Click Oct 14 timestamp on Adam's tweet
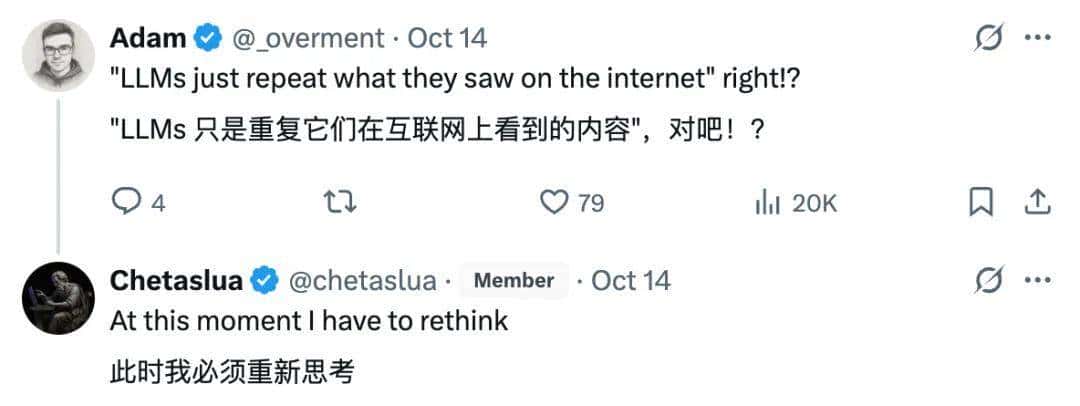 [x=448, y=39]
